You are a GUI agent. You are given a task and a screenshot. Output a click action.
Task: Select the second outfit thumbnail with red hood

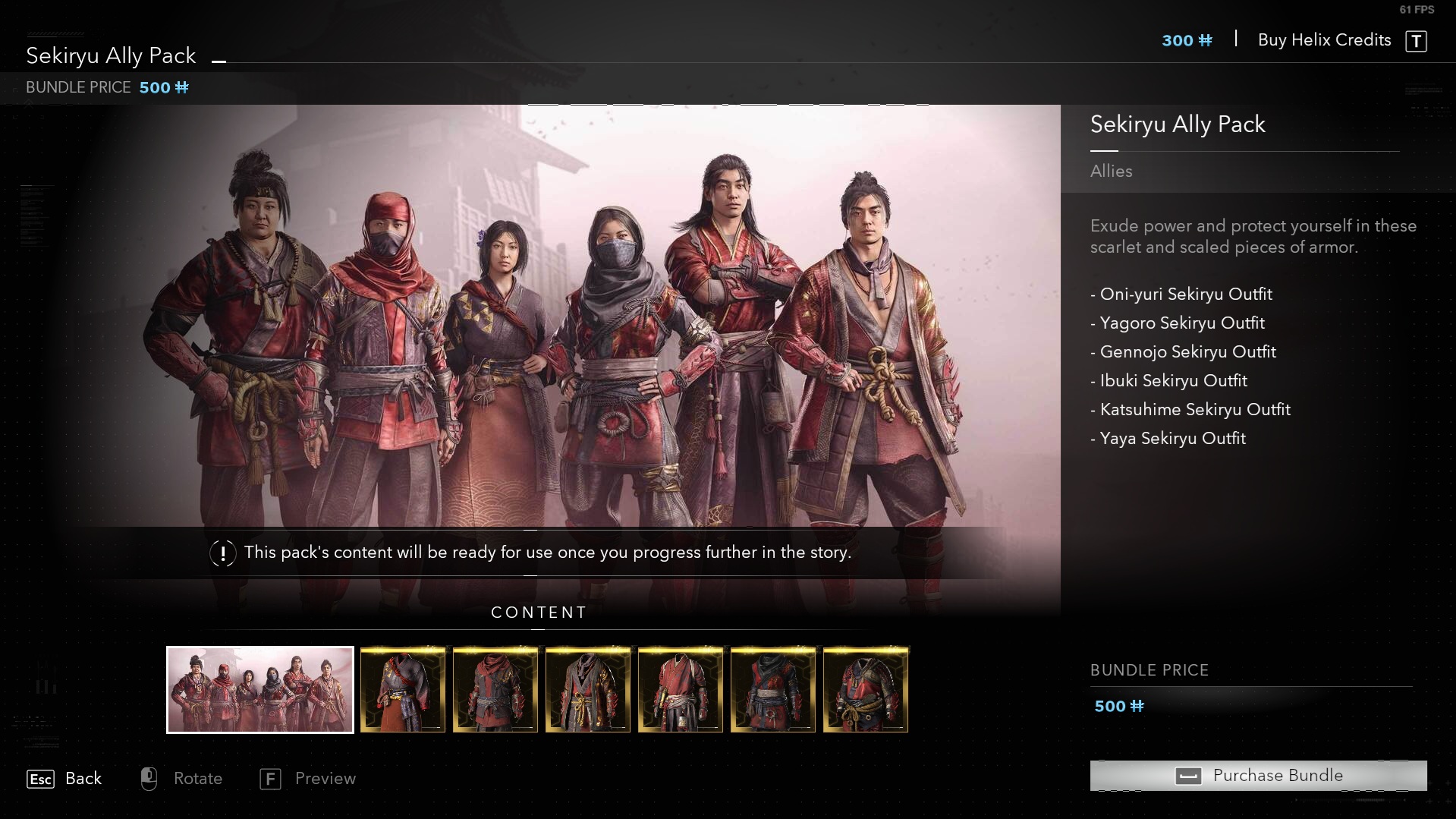(x=495, y=689)
